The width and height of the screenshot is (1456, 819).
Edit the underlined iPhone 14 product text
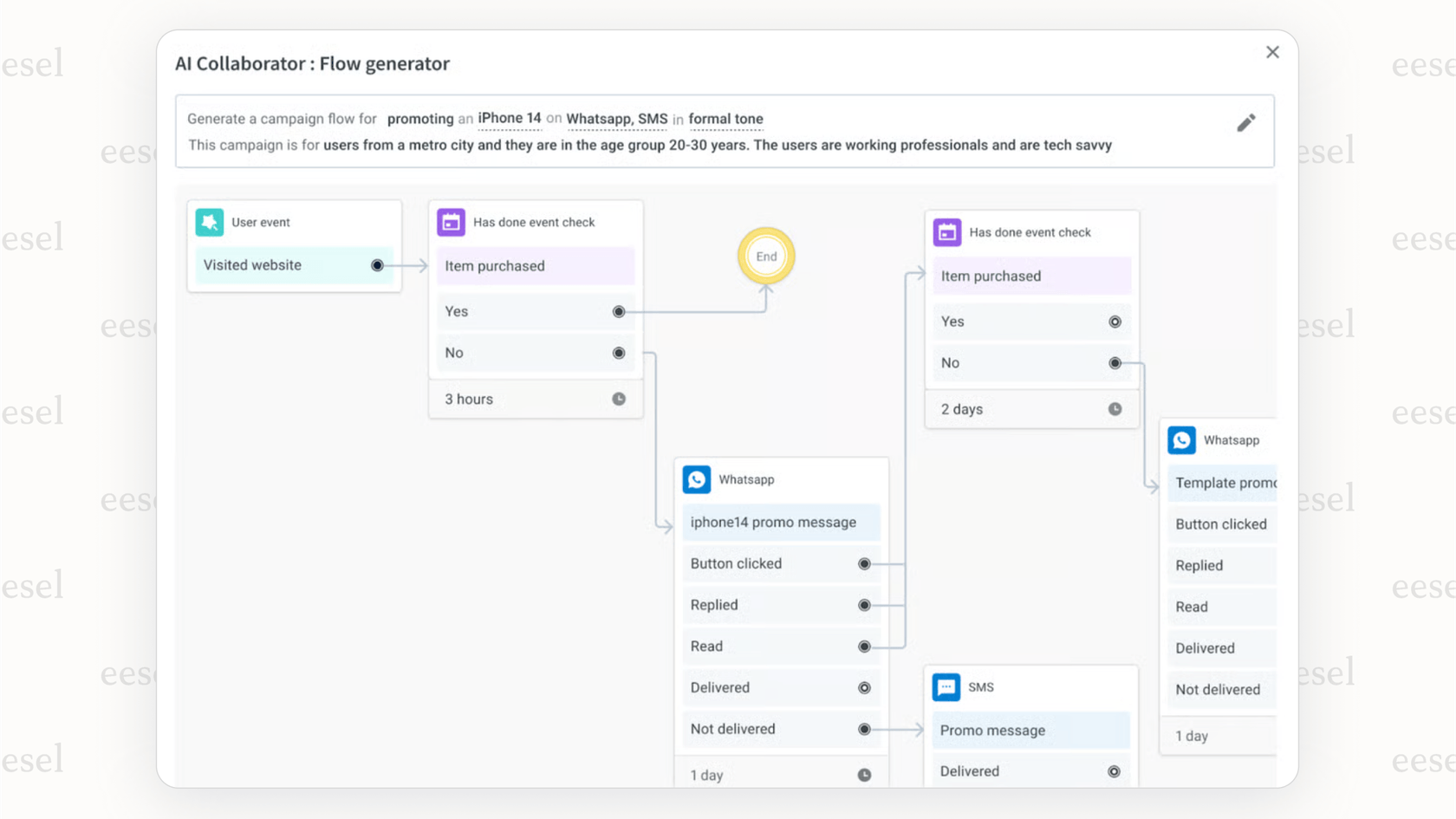coord(510,118)
